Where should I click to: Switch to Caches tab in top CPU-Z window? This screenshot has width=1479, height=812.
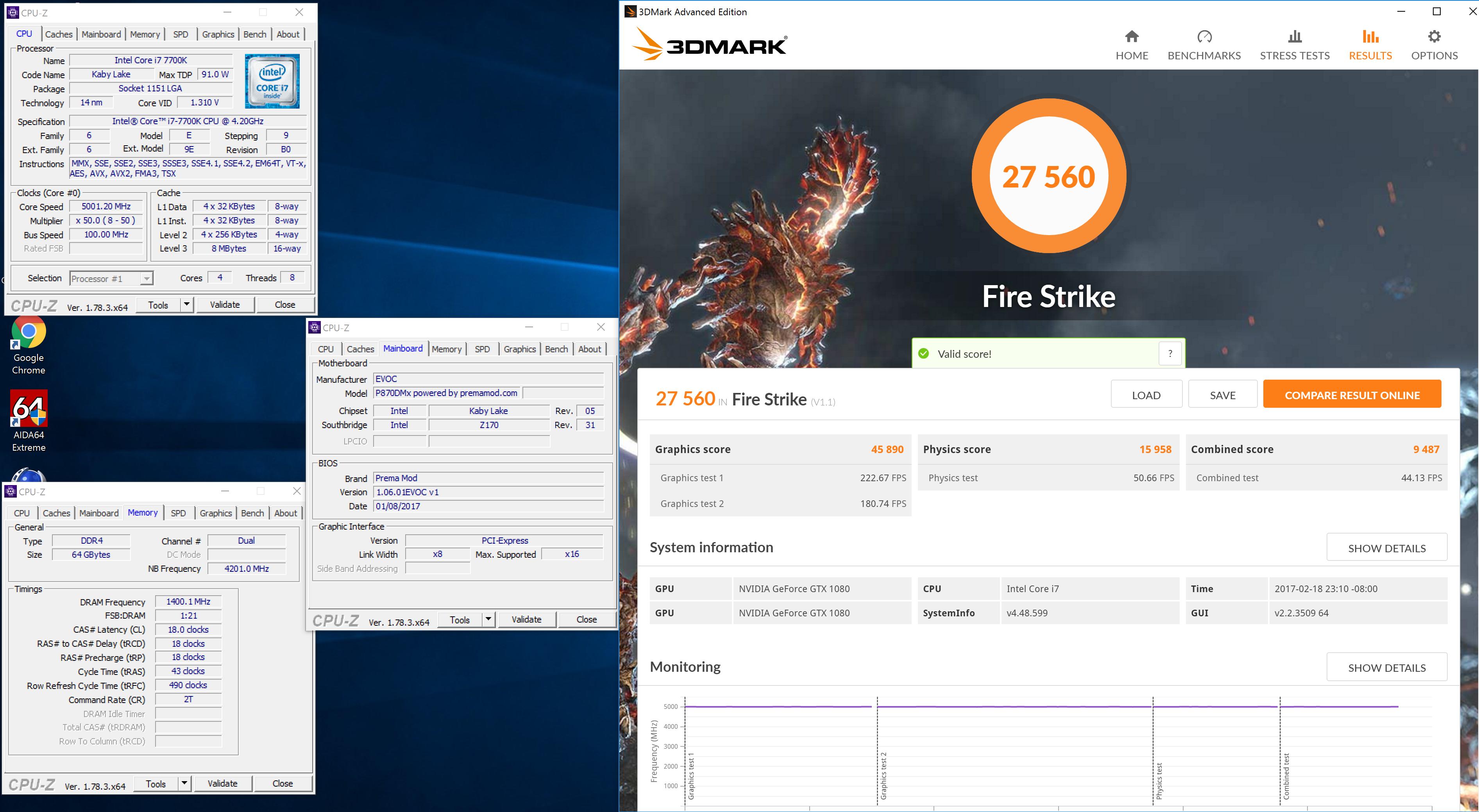point(59,34)
